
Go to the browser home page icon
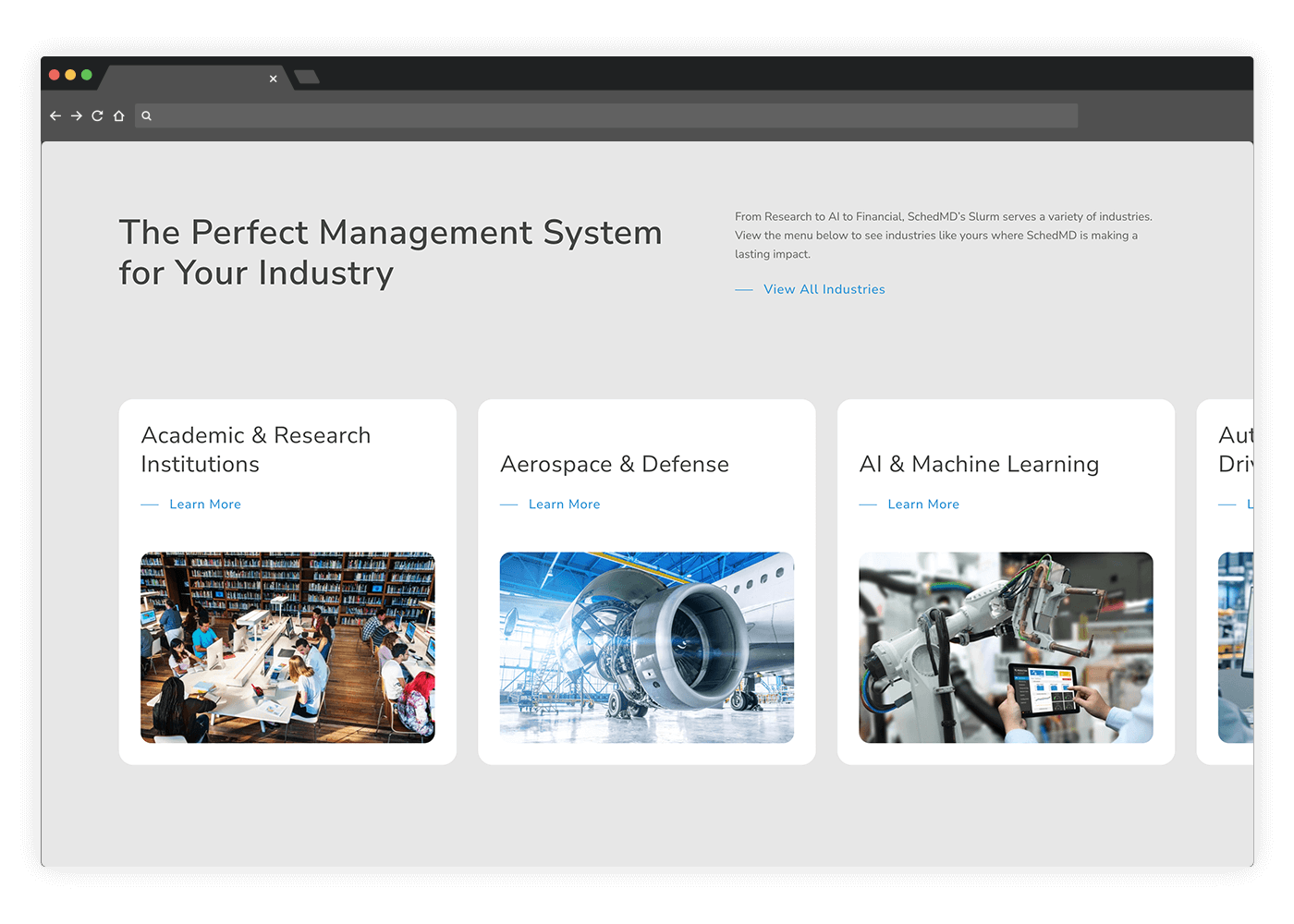tap(118, 115)
